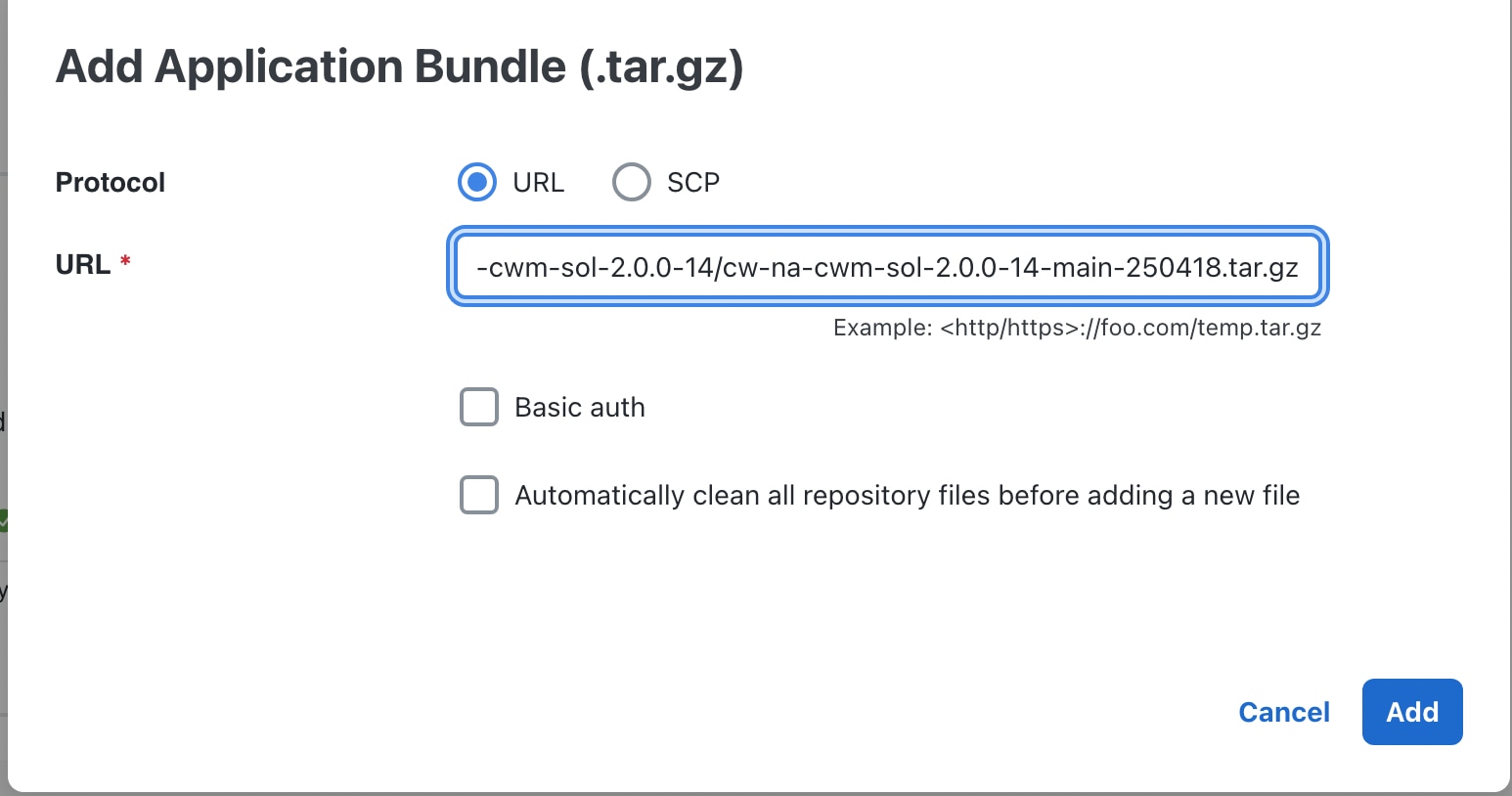Click the bold Protocol field label

[111, 182]
